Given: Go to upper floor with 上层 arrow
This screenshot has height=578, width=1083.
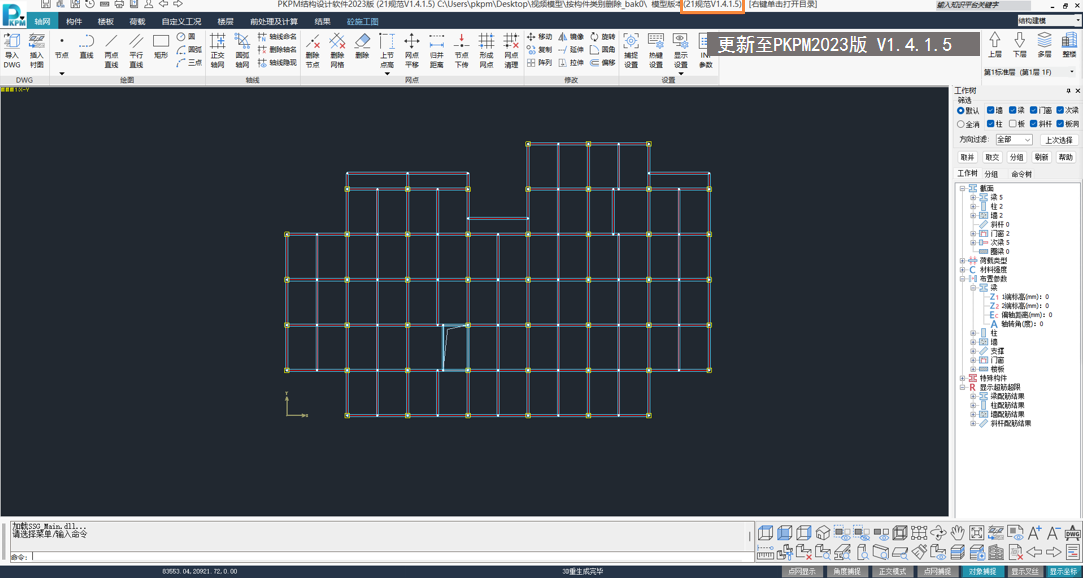Looking at the screenshot, I should click(x=995, y=45).
